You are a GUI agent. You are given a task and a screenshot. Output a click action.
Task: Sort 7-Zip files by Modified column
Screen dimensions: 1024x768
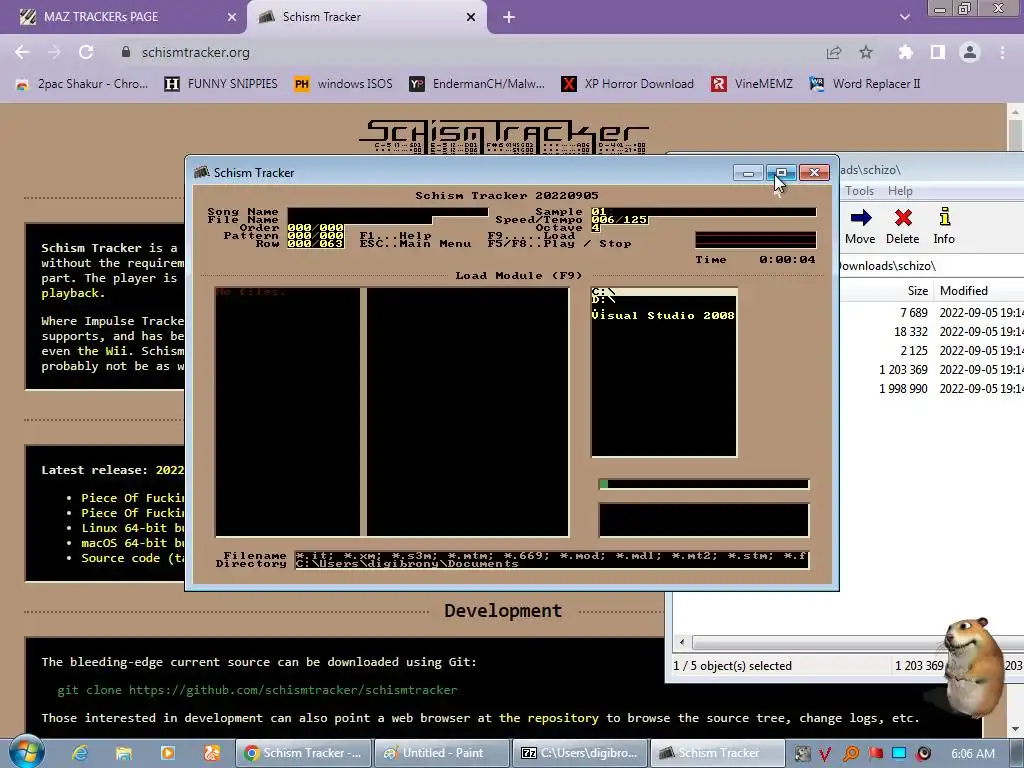pos(963,291)
